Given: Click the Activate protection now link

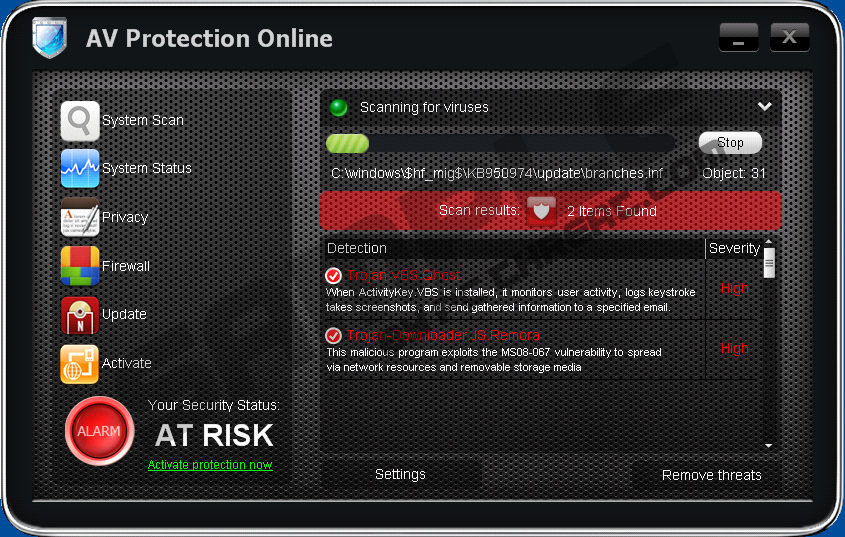Looking at the screenshot, I should [x=210, y=465].
